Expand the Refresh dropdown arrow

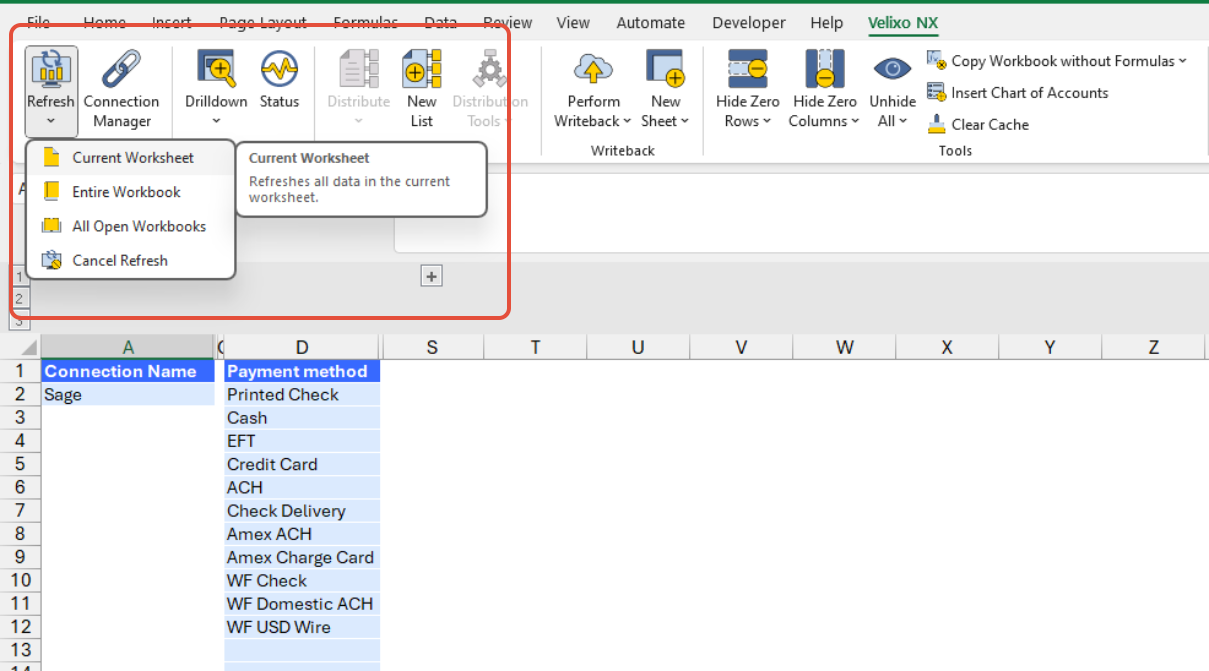coord(51,122)
